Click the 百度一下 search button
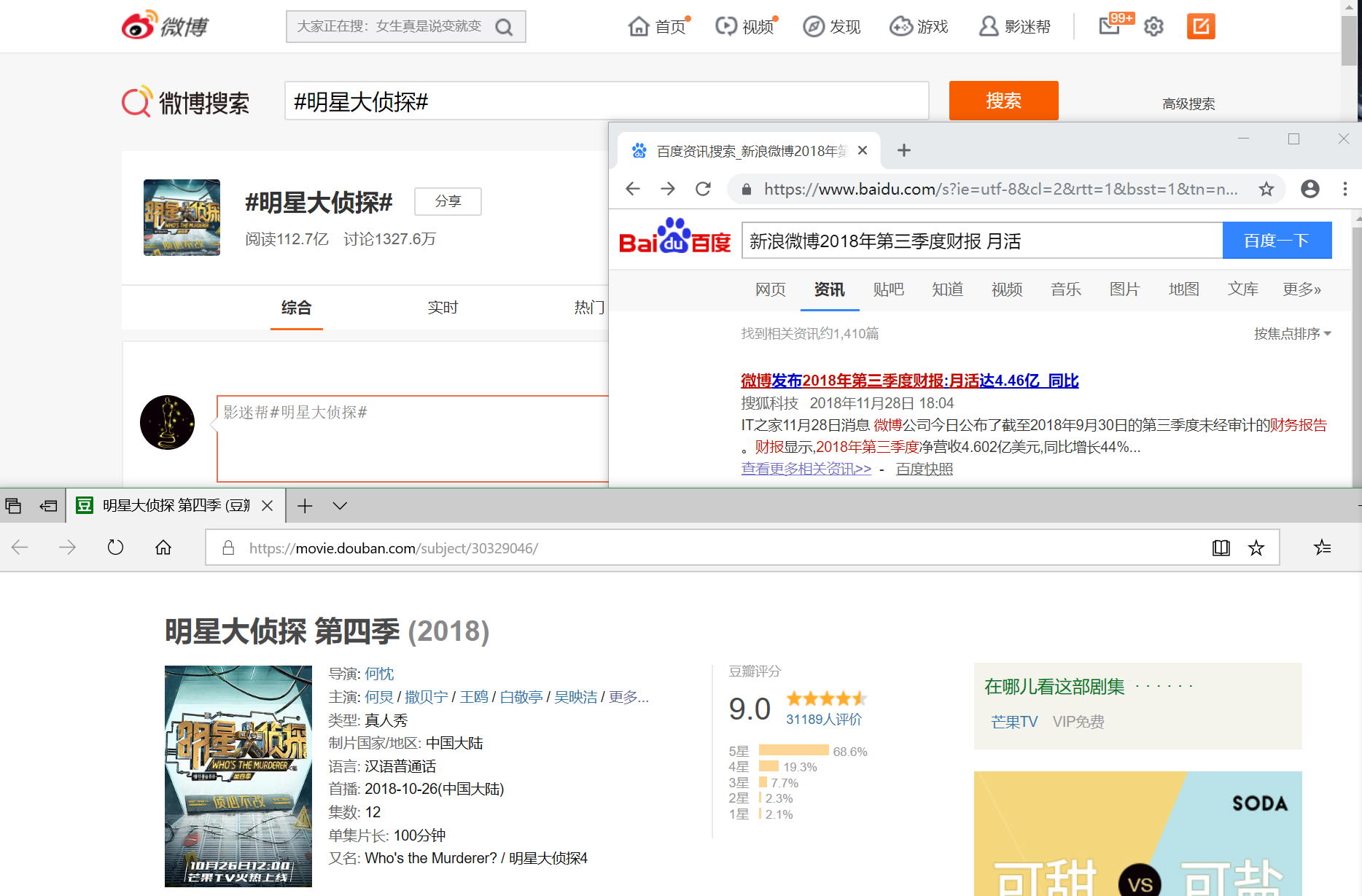The image size is (1362, 896). pyautogui.click(x=1277, y=241)
